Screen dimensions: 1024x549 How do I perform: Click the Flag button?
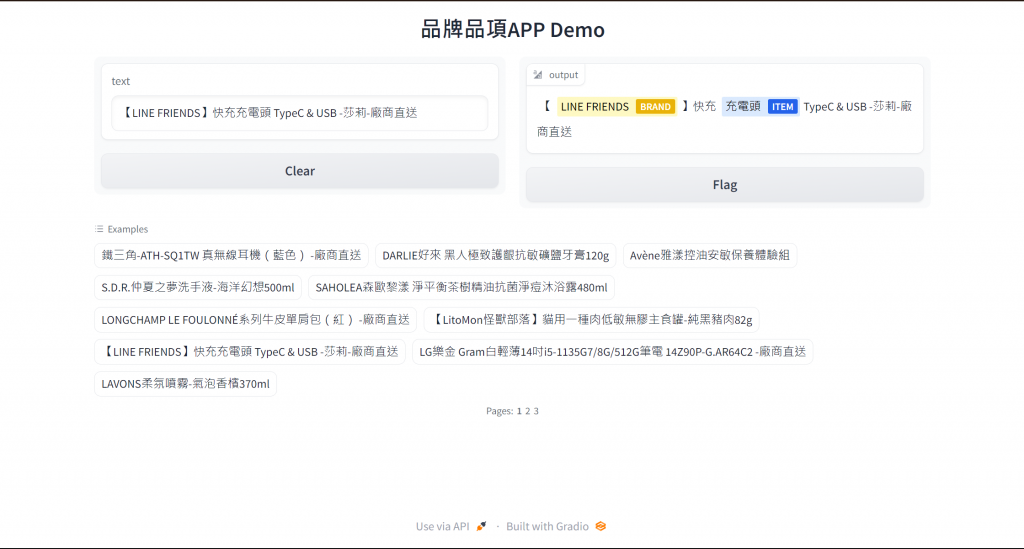(x=725, y=185)
